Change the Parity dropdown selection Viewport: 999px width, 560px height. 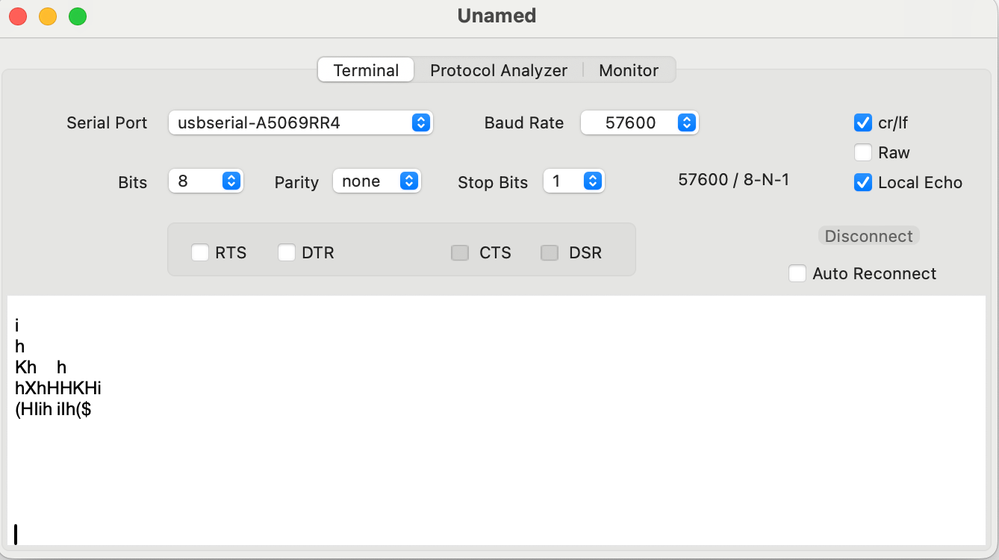377,181
